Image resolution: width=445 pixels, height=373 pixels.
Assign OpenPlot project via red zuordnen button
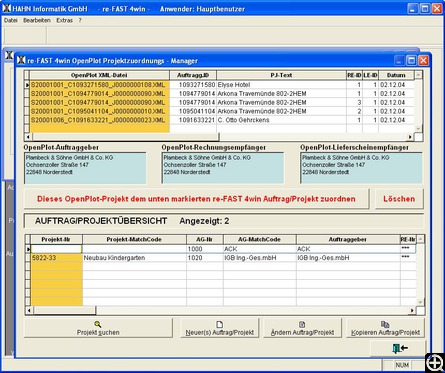[196, 199]
